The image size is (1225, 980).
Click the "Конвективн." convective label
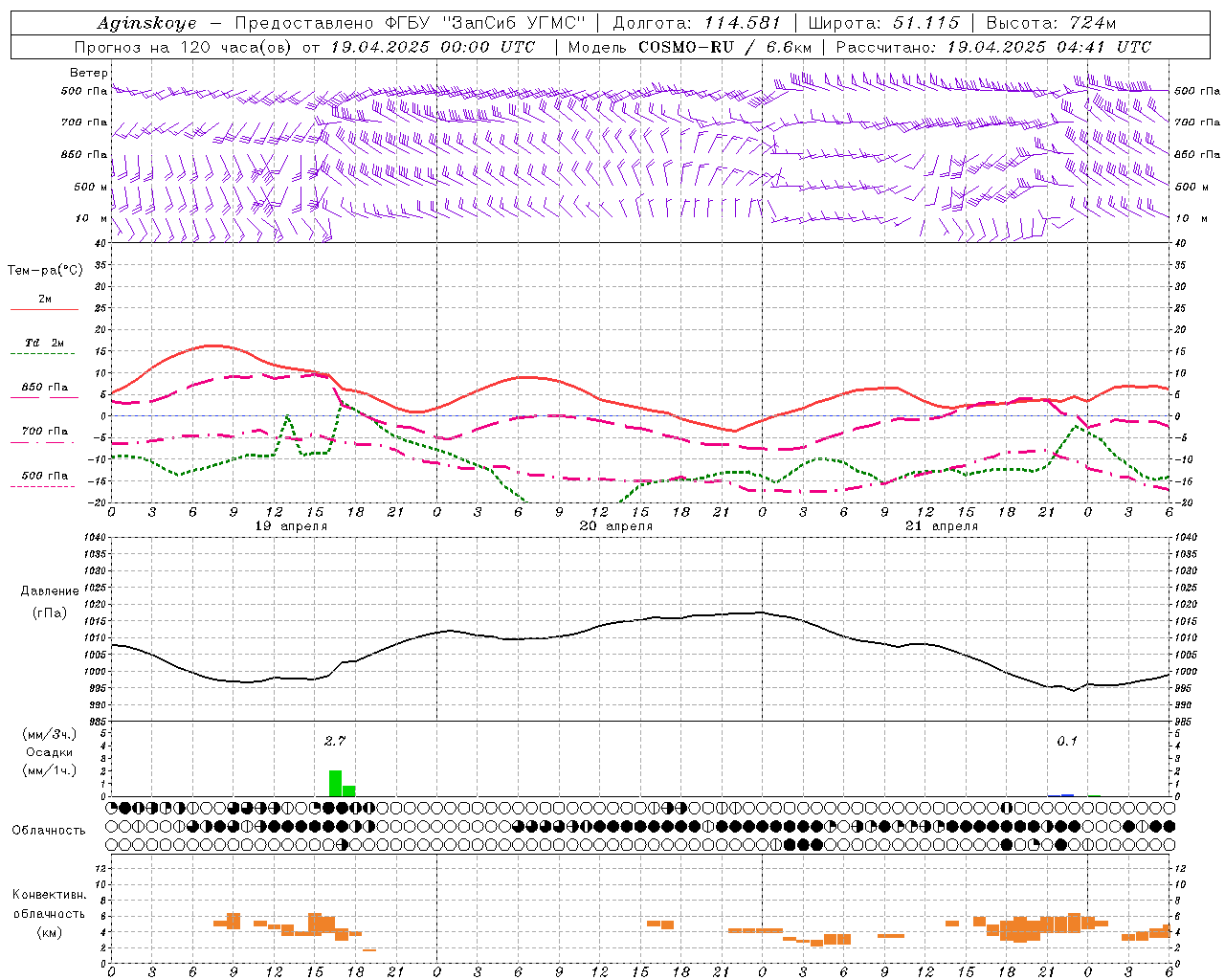50,895
